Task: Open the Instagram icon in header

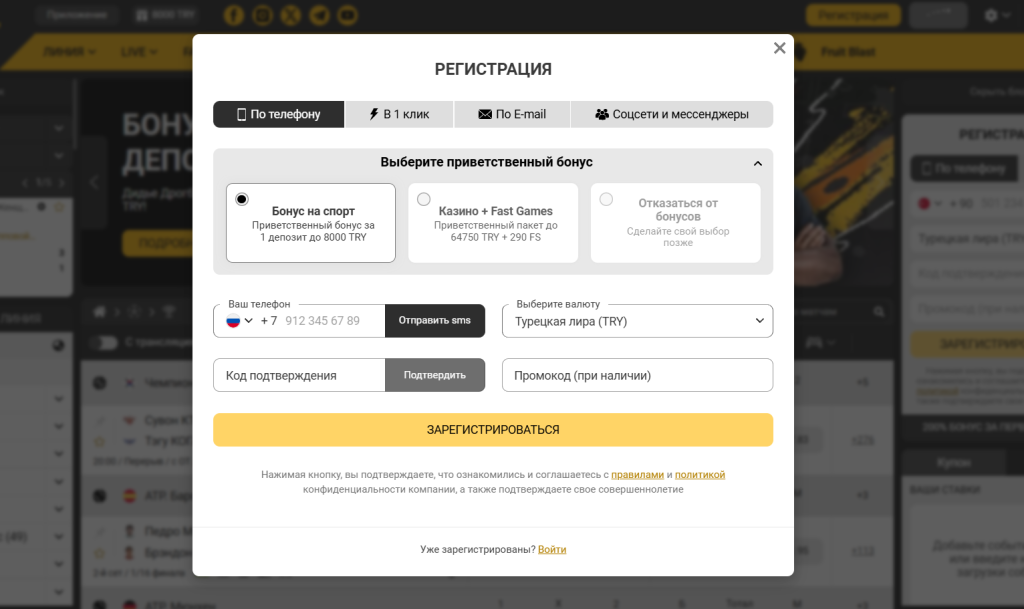Action: [263, 15]
